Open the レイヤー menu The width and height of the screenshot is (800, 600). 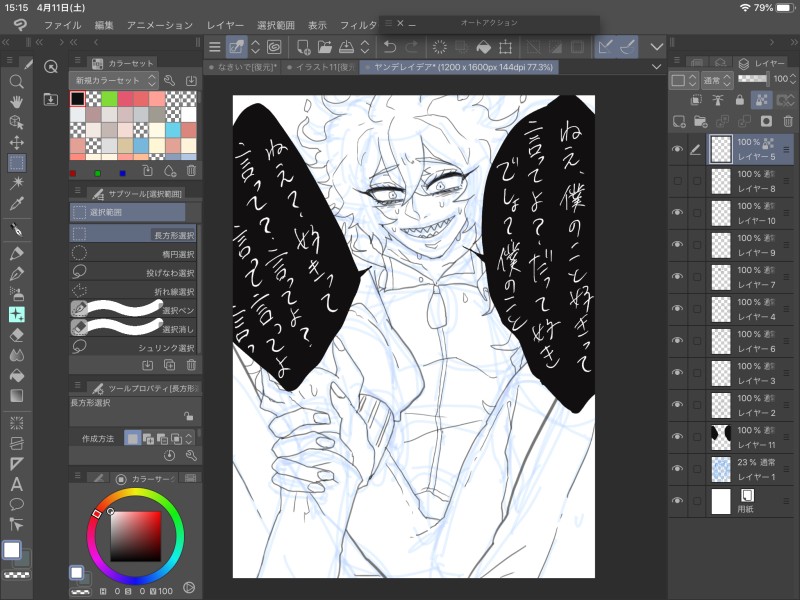[225, 25]
